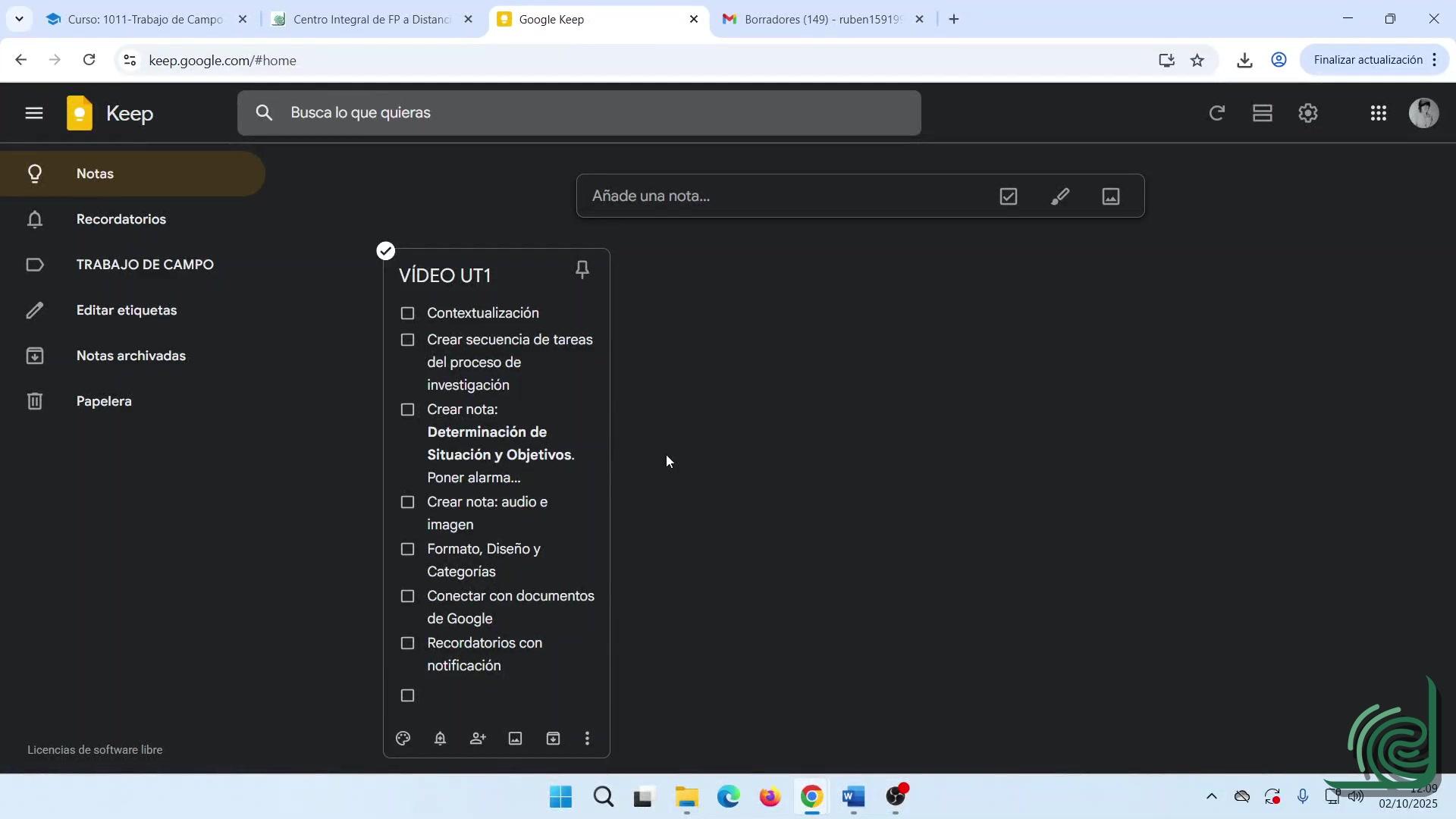Open the note background color palette
Viewport: 1456px width, 819px height.
(403, 739)
